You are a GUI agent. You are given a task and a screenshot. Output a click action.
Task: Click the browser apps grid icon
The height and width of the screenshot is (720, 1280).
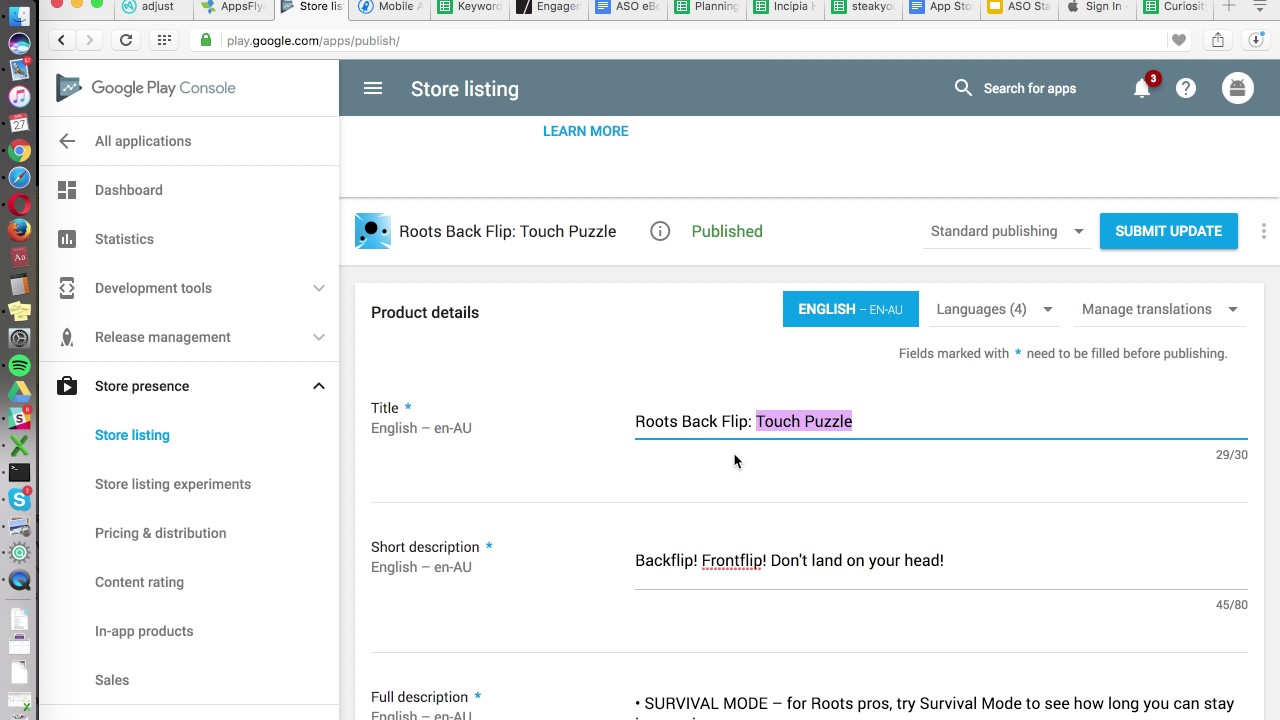164,40
